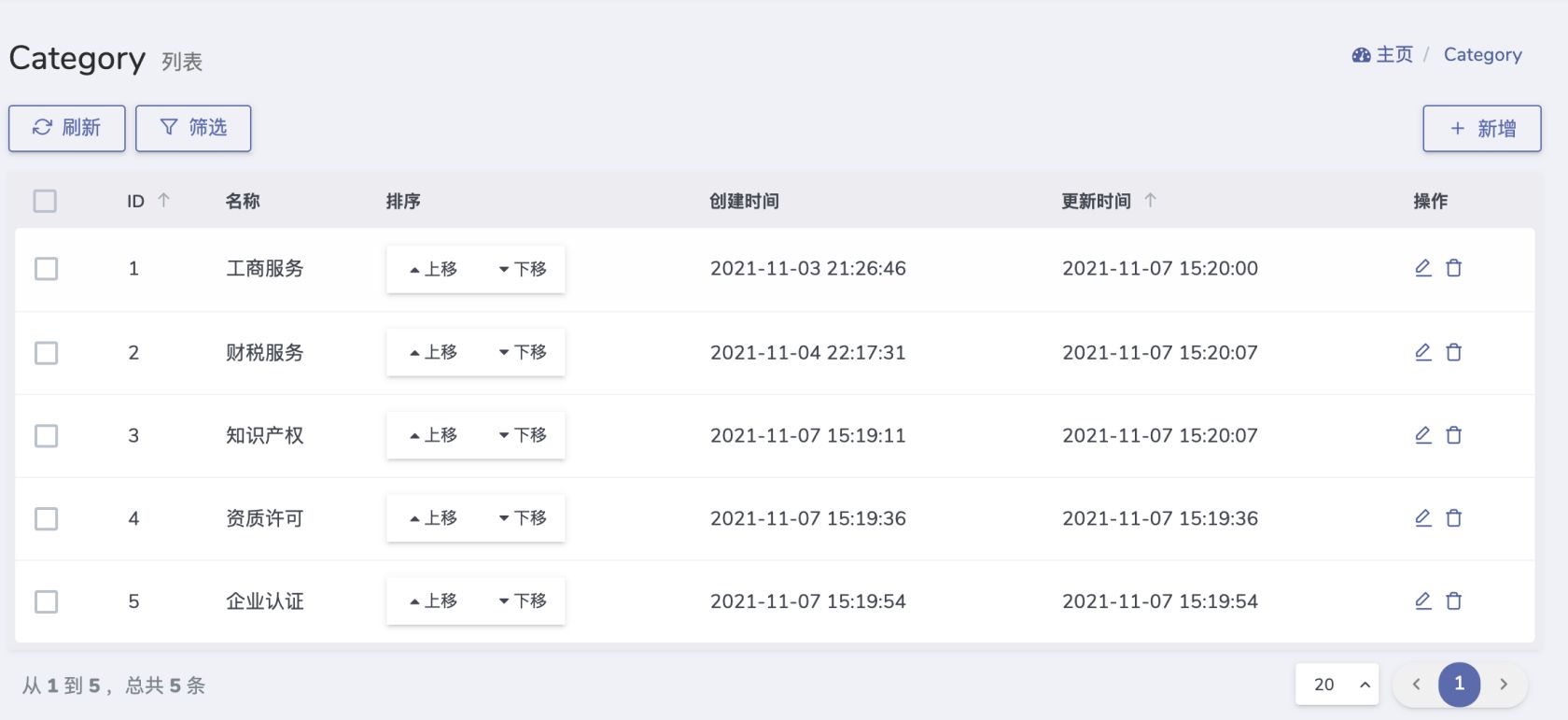The image size is (1568, 720).
Task: Sort by ID using arrow icon
Action: [x=163, y=200]
